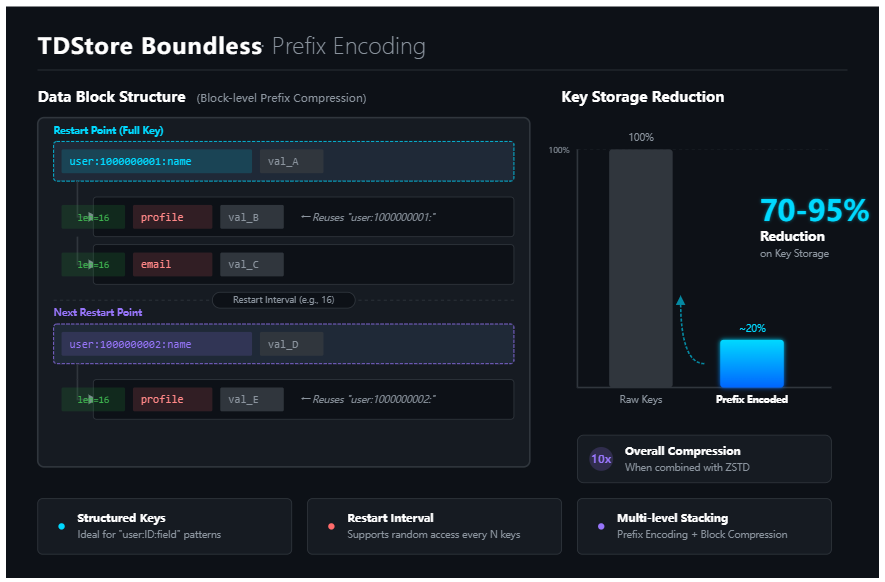Select the user:1000000001:name key box
This screenshot has width=885, height=582.
(x=156, y=161)
